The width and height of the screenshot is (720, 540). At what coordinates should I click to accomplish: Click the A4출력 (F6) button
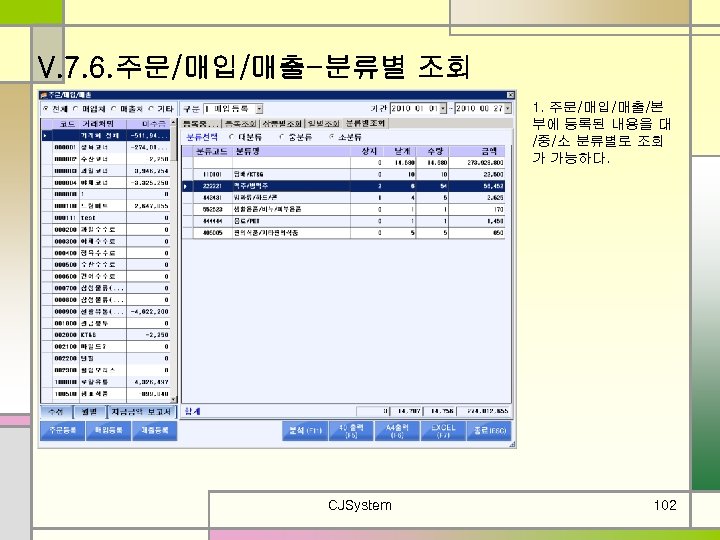[397, 431]
